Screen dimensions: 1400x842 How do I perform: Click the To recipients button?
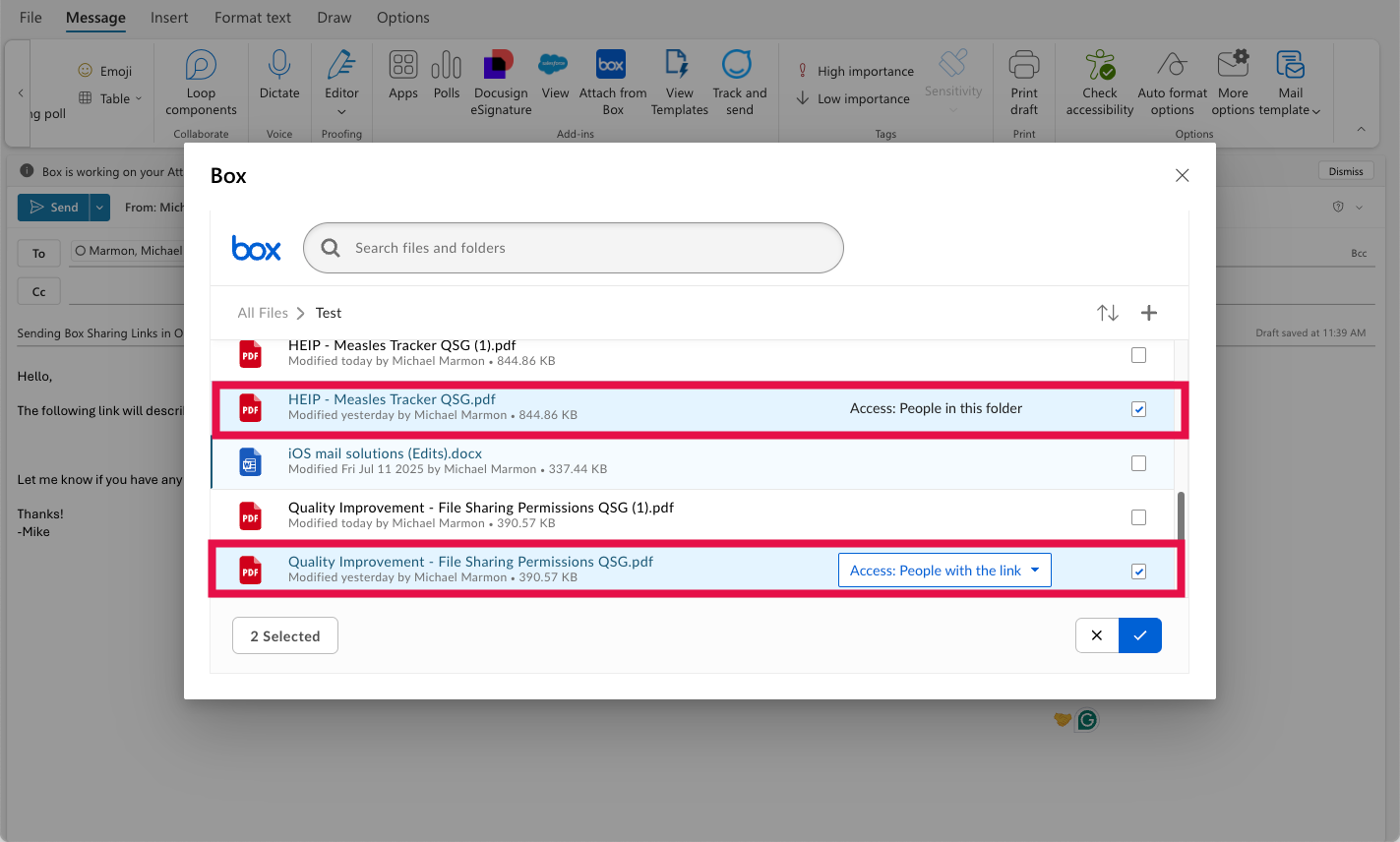click(x=39, y=254)
